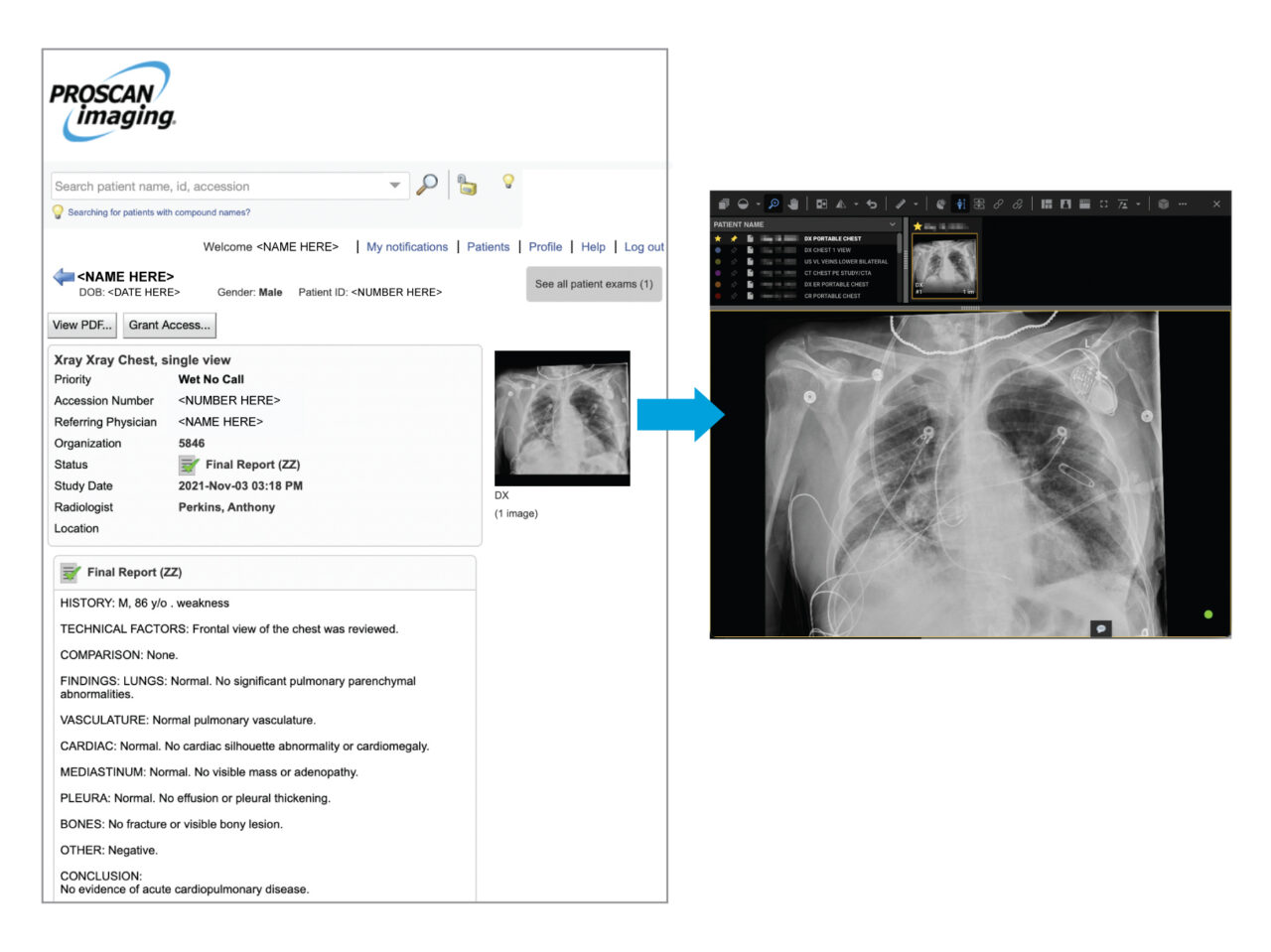Viewport: 1271px width, 952px height.
Task: Open the patient search dropdown arrow
Action: 394,186
